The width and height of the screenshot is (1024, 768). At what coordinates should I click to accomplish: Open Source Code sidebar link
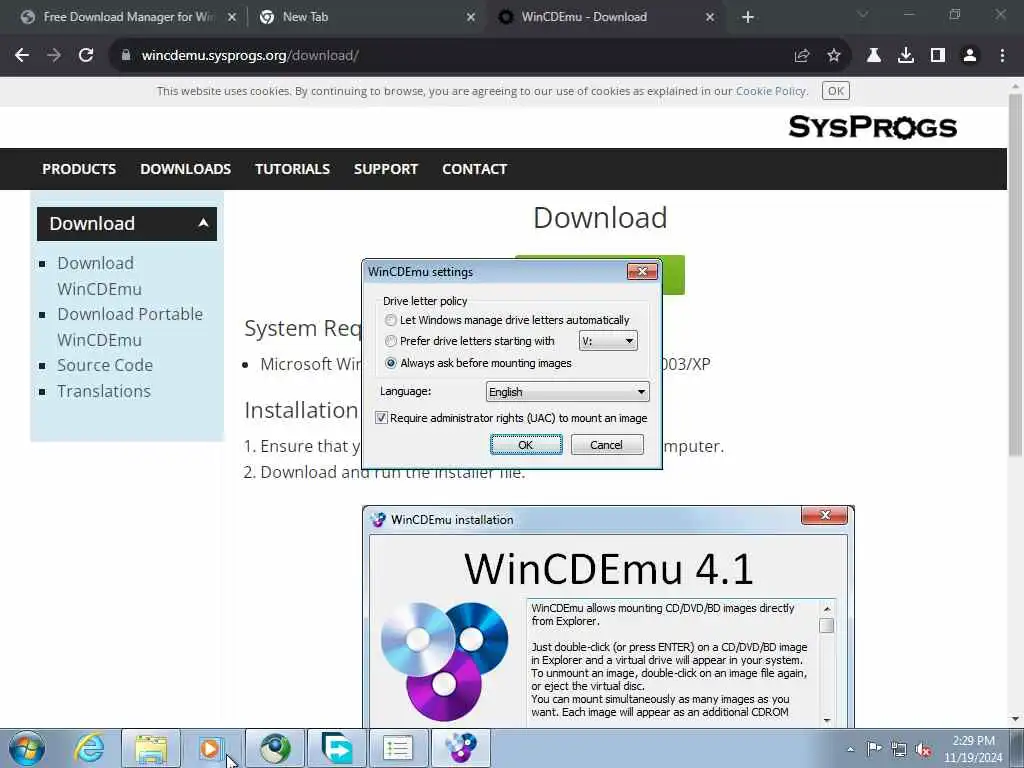point(104,365)
